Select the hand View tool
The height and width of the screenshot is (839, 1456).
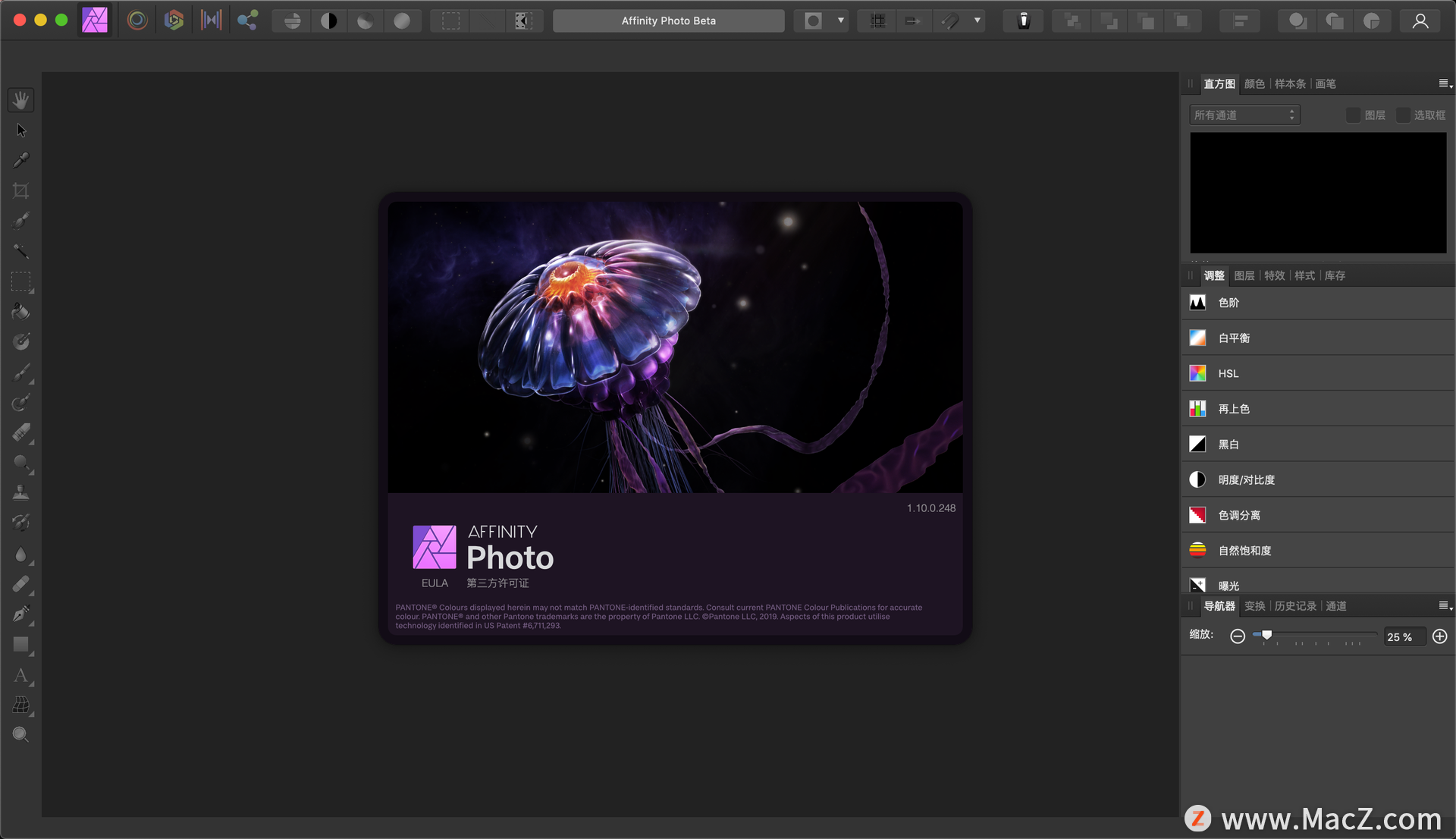[21, 100]
